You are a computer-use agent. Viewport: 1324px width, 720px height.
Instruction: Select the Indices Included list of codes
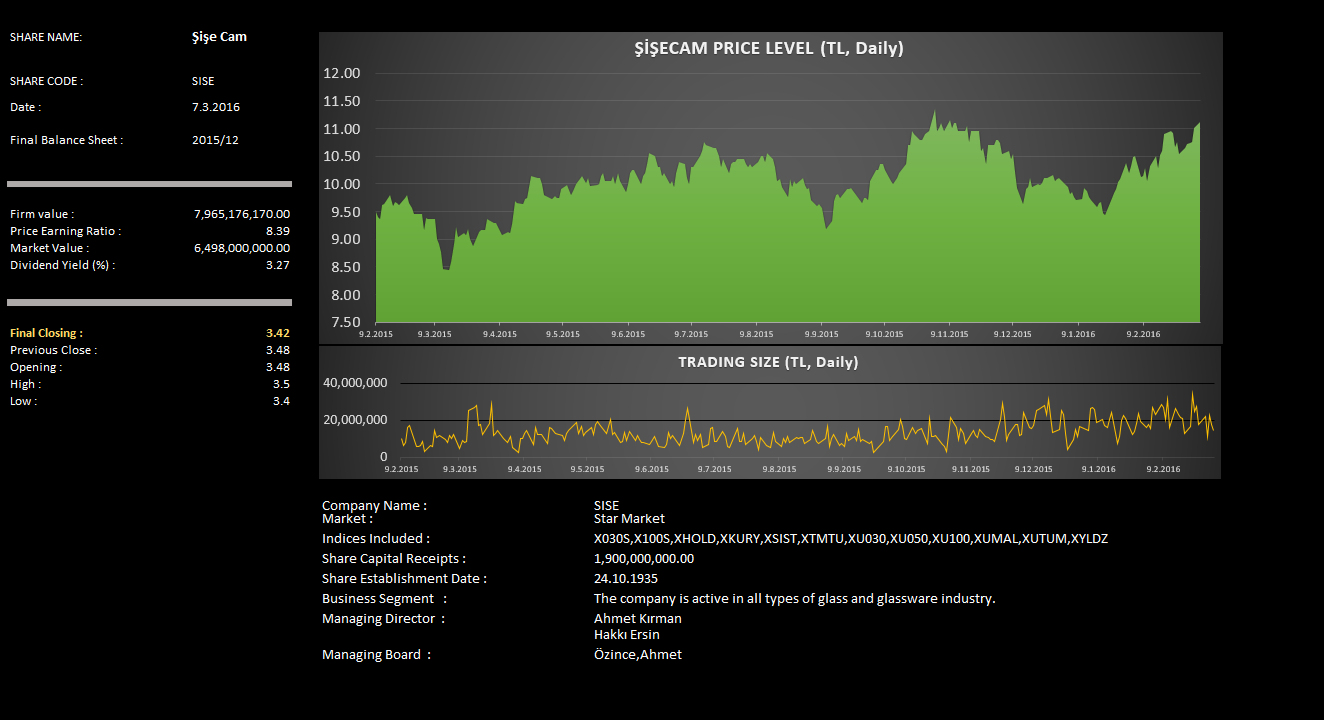click(x=851, y=539)
